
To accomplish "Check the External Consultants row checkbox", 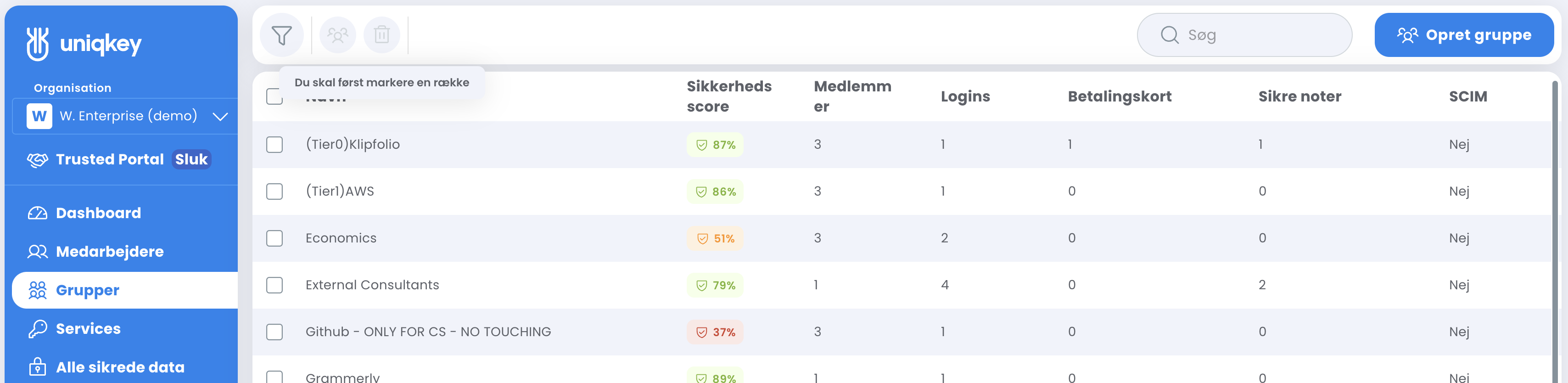I will [x=274, y=285].
